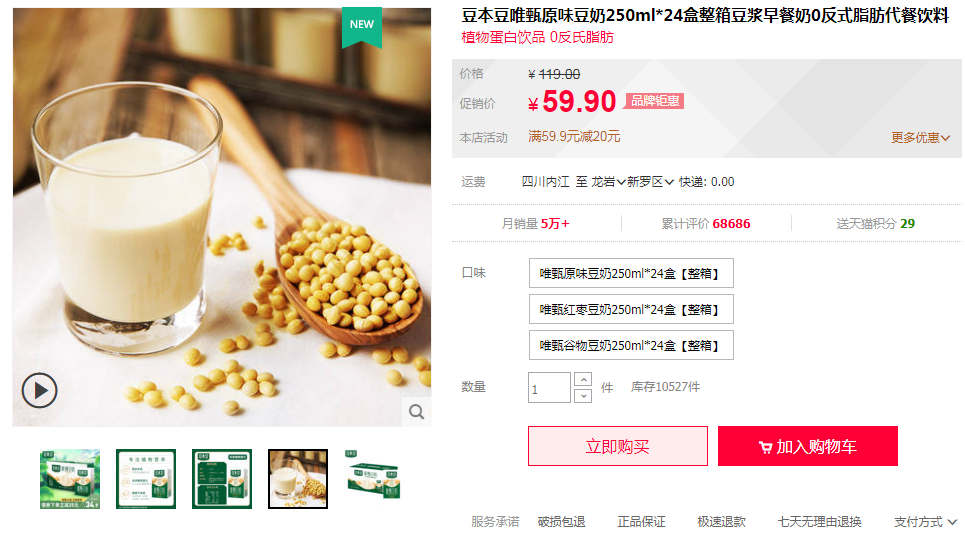965x535 pixels.
Task: Select the second nutrition info thumbnail
Action: coord(146,479)
